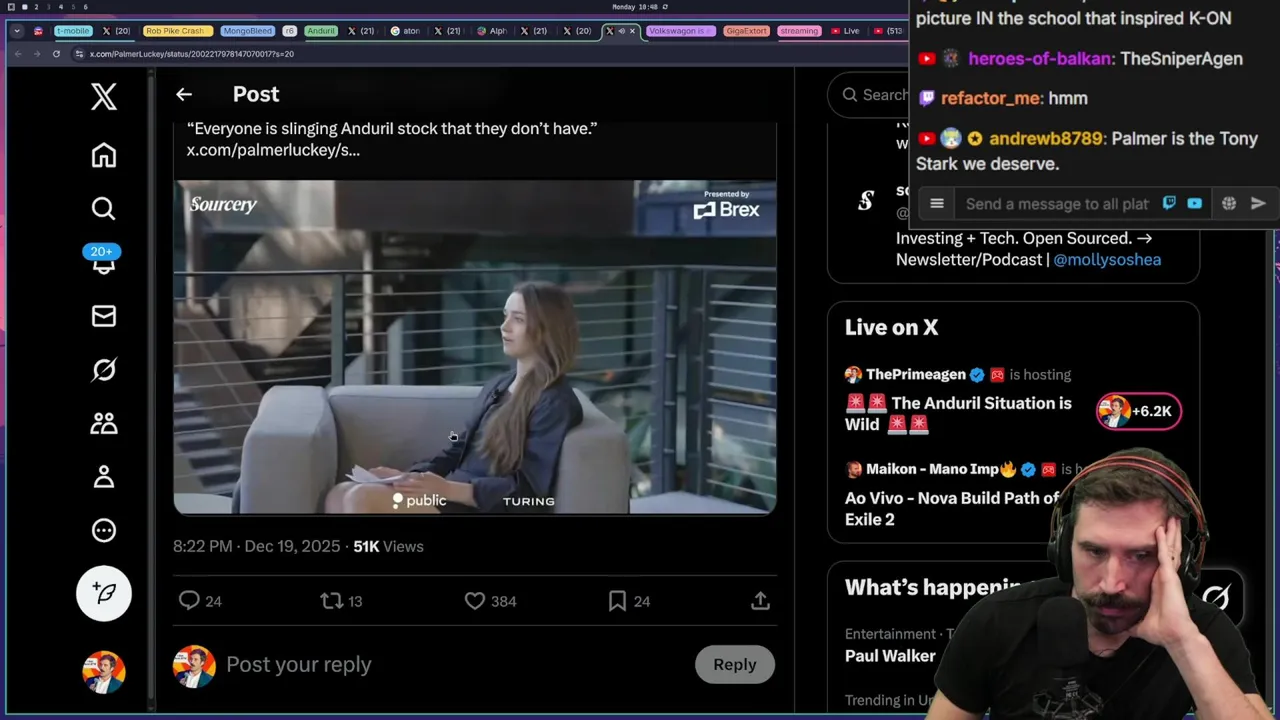Open ThePrimeagen live host entry
Viewport: 1280px width, 720px height.
(957, 374)
